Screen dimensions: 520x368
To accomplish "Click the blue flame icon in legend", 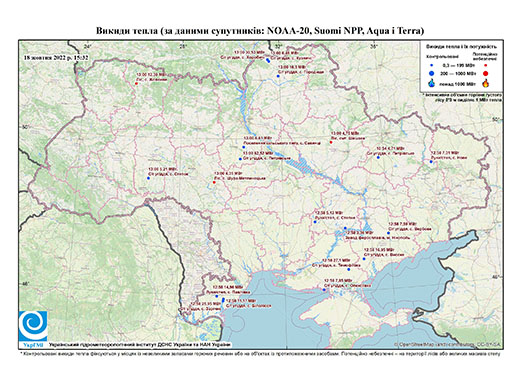I will [432, 83].
